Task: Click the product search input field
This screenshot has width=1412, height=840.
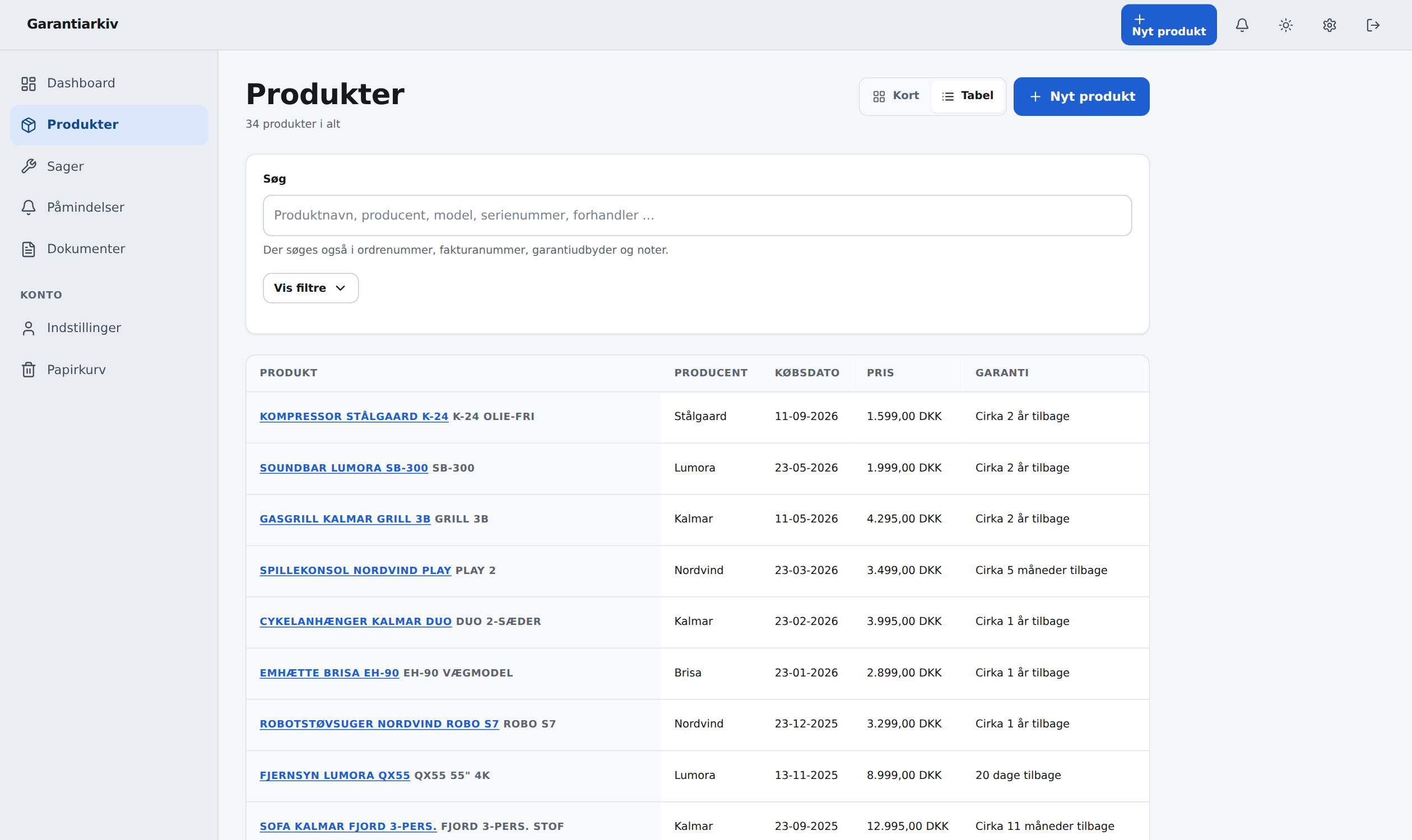Action: tap(696, 216)
